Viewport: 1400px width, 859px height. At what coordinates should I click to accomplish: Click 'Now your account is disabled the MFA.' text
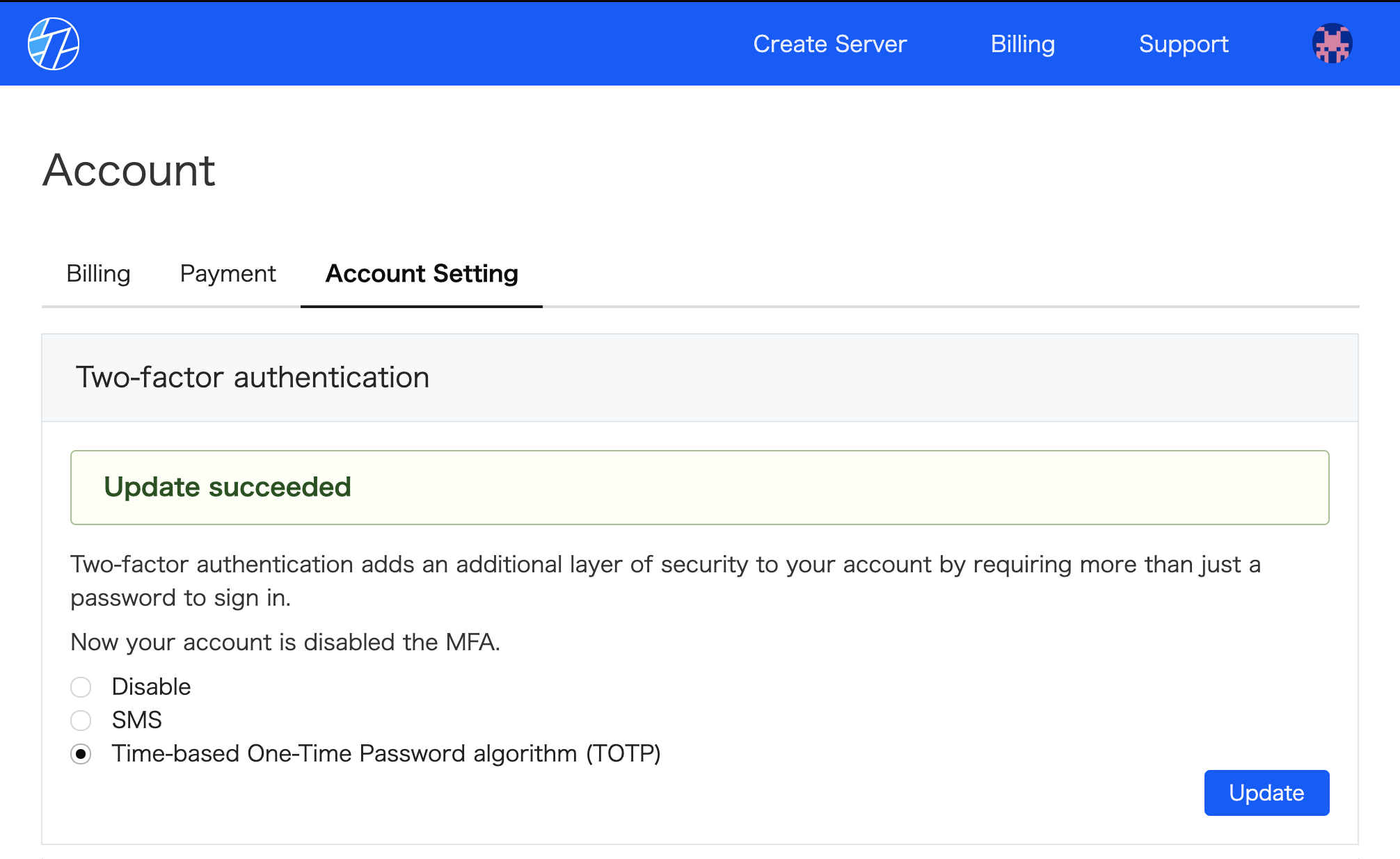(x=285, y=642)
